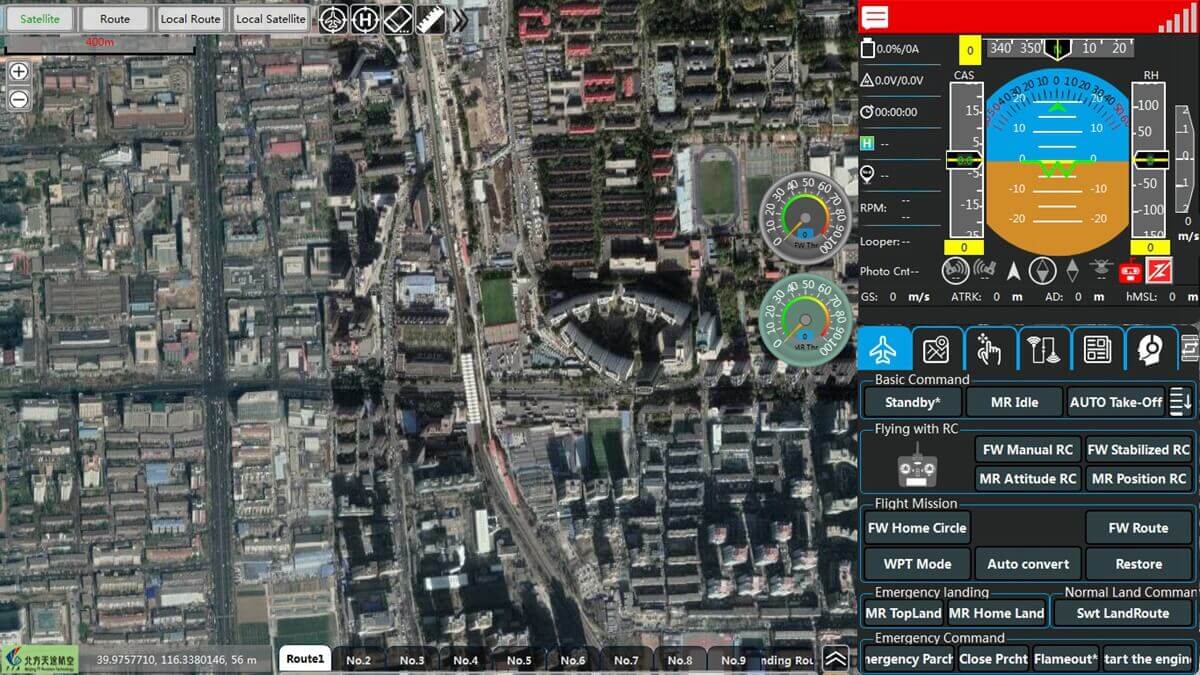Click the drone sensor status icon
The height and width of the screenshot is (675, 1200).
tap(1101, 270)
